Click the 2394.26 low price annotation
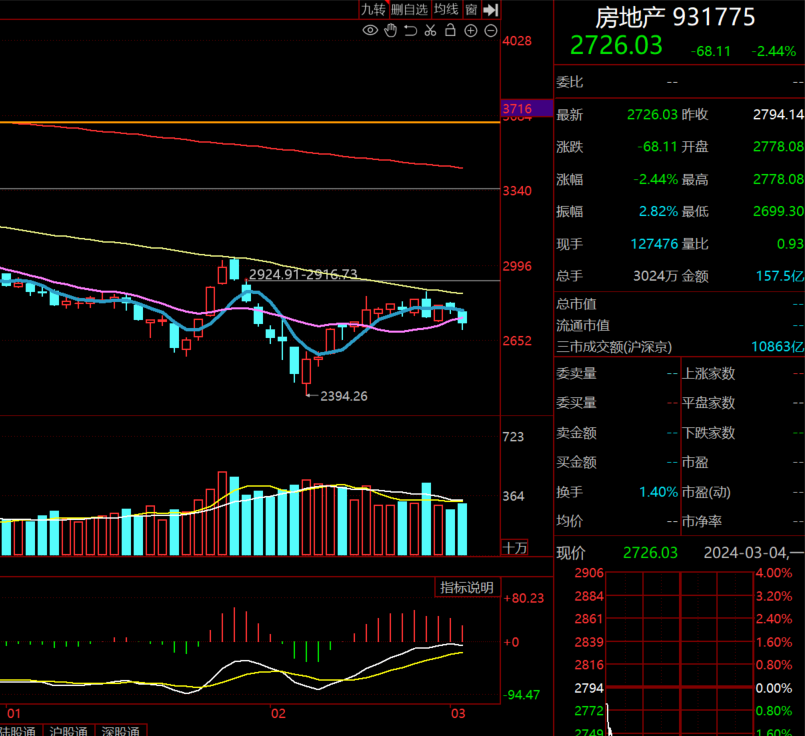Image resolution: width=805 pixels, height=736 pixels. 343,396
